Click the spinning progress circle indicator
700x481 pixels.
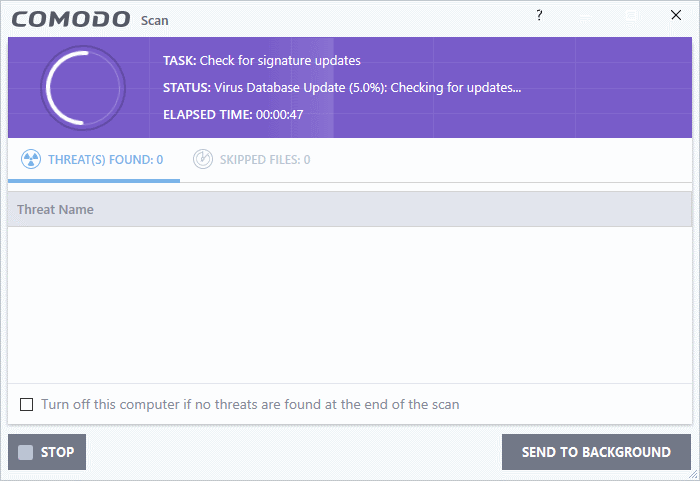83,88
